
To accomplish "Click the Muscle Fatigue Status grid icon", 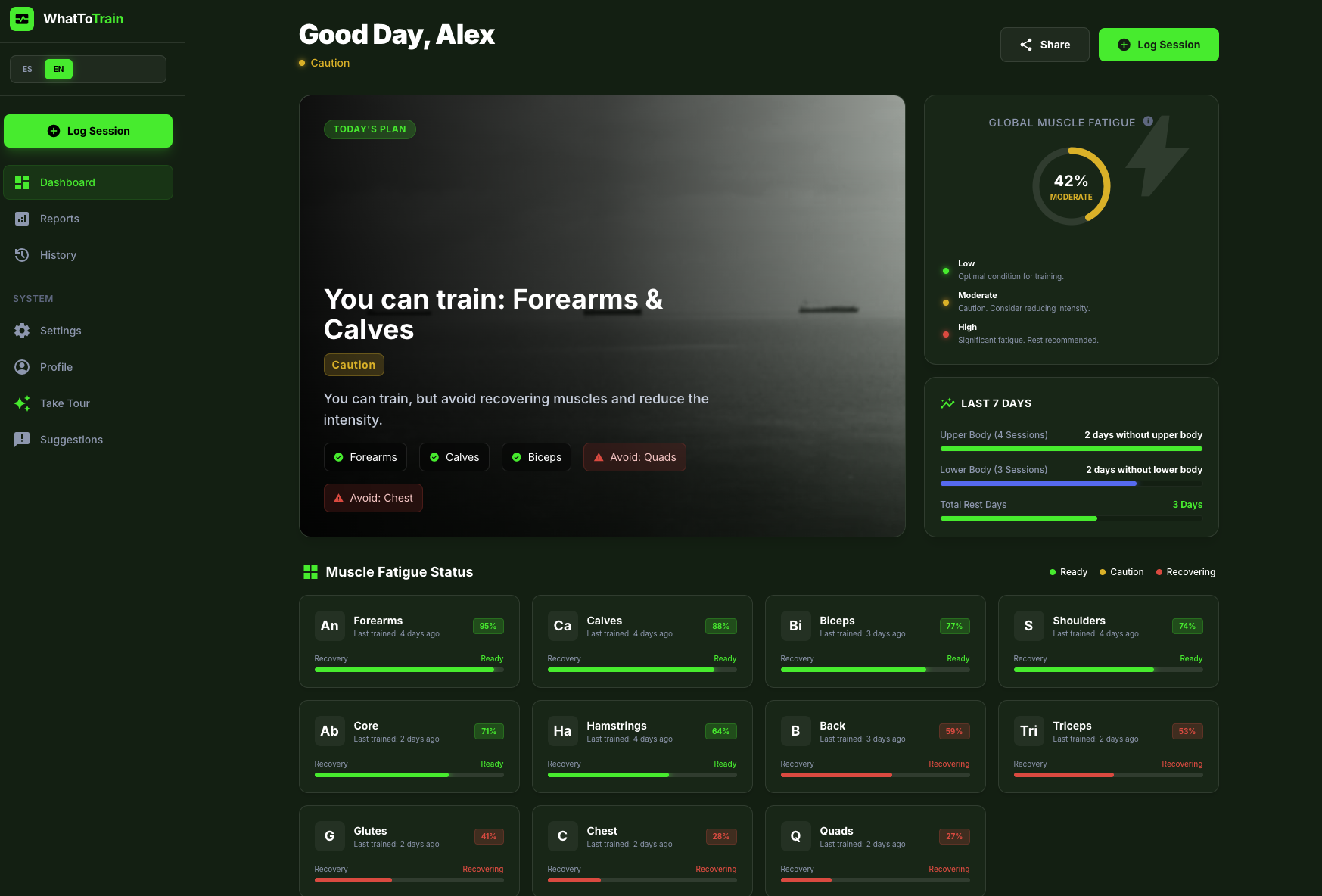I will tap(310, 572).
